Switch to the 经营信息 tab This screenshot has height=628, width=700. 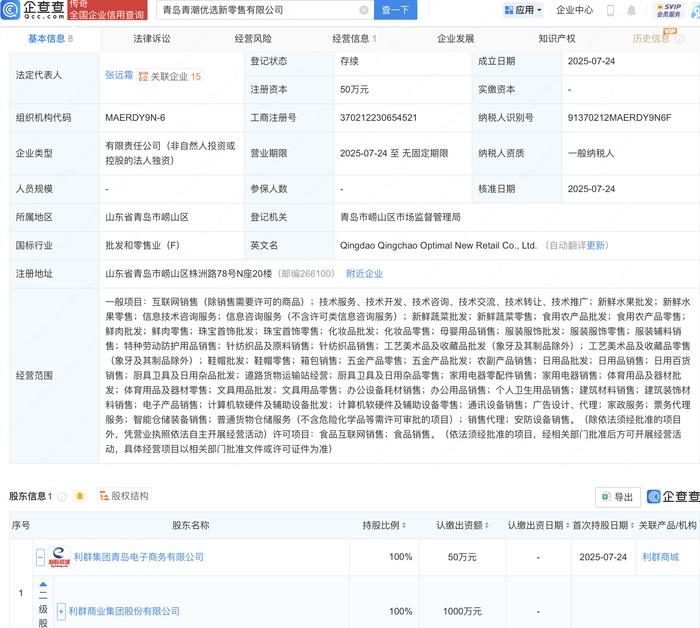click(x=354, y=39)
